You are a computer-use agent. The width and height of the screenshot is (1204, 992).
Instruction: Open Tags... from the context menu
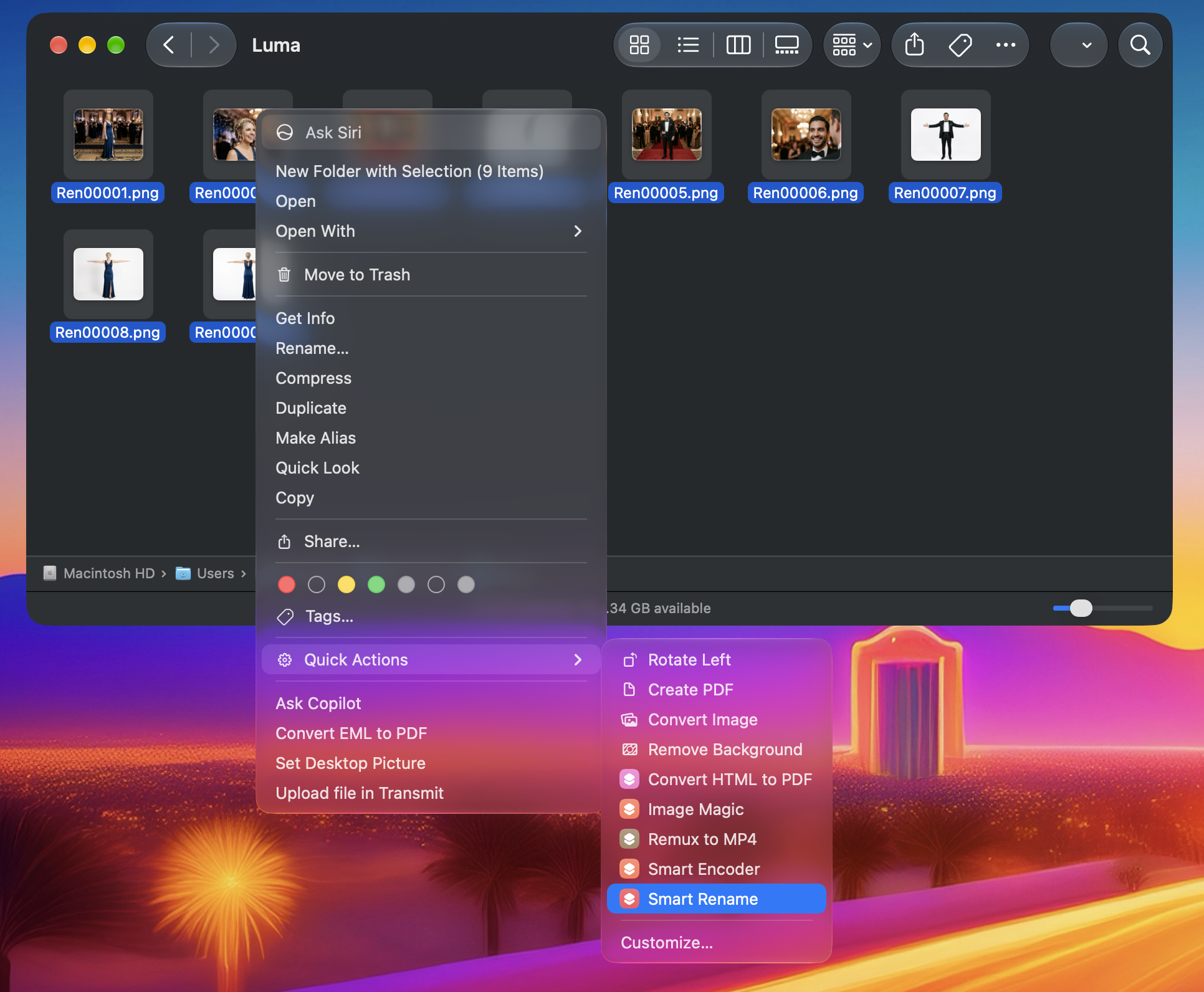[431, 616]
